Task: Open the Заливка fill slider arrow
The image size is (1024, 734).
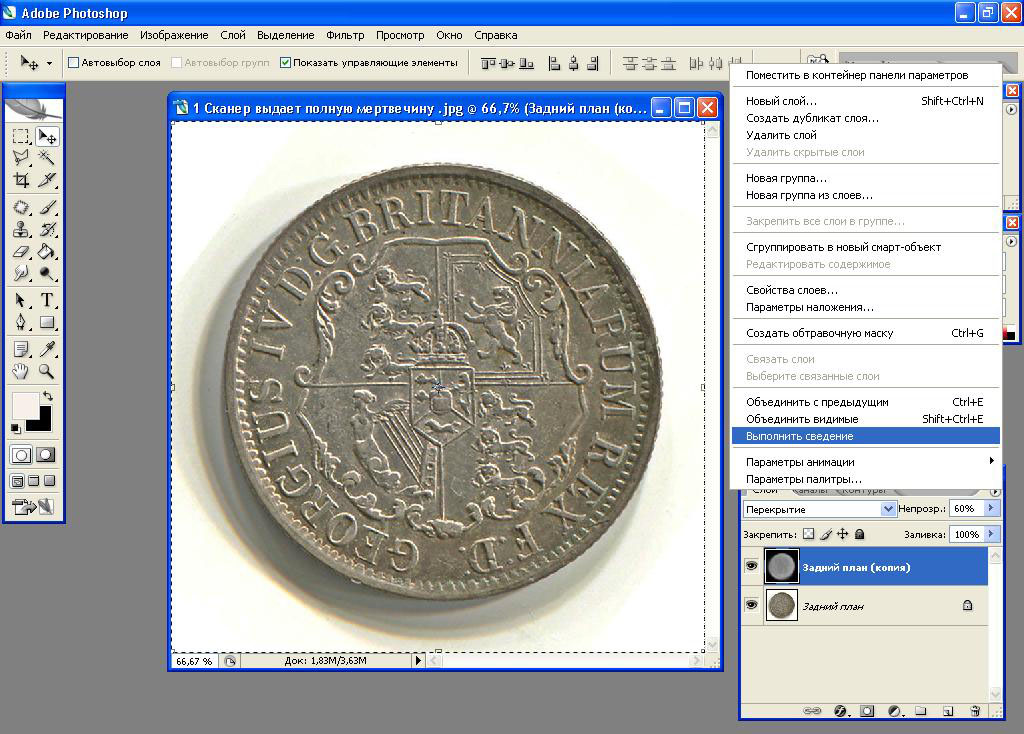Action: click(991, 534)
